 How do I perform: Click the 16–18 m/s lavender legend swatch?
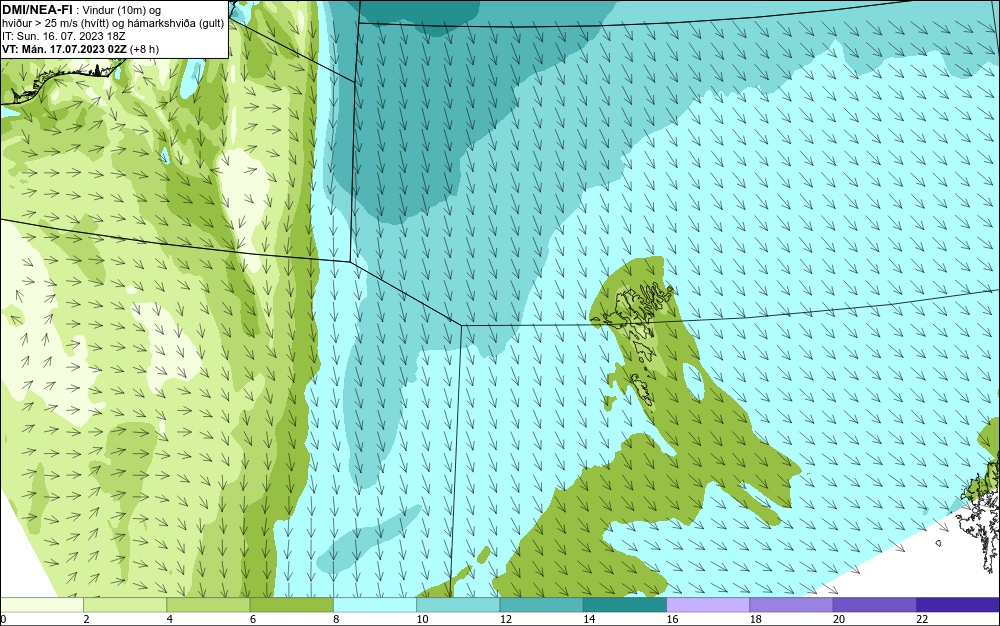[x=708, y=604]
